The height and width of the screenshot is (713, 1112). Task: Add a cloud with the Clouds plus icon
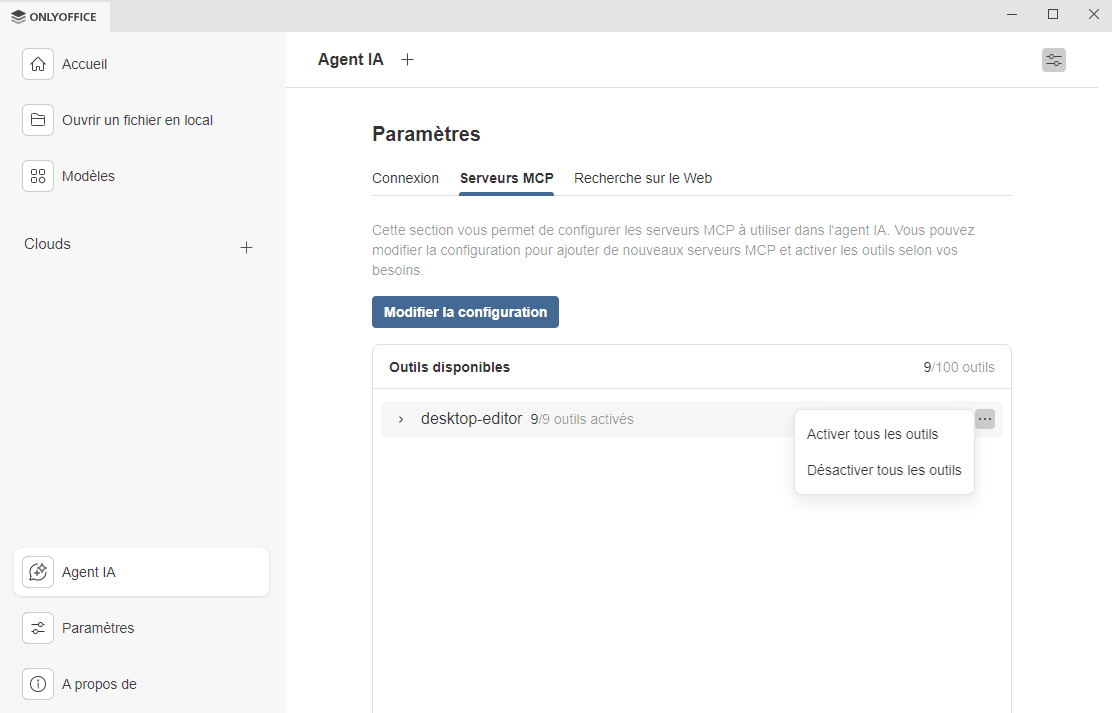point(246,247)
